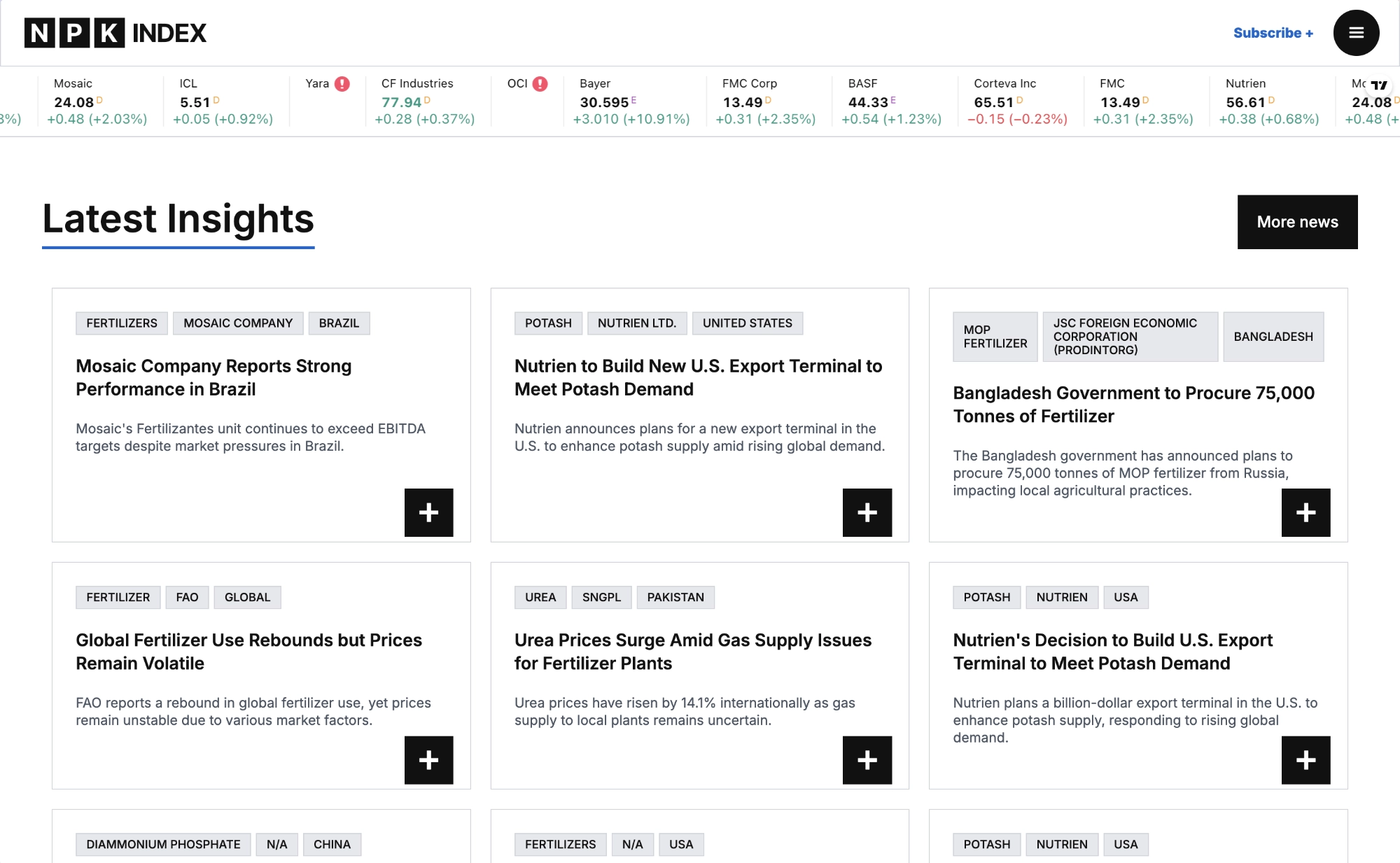
Task: Expand the Nutrien export terminal article plus
Action: [867, 512]
